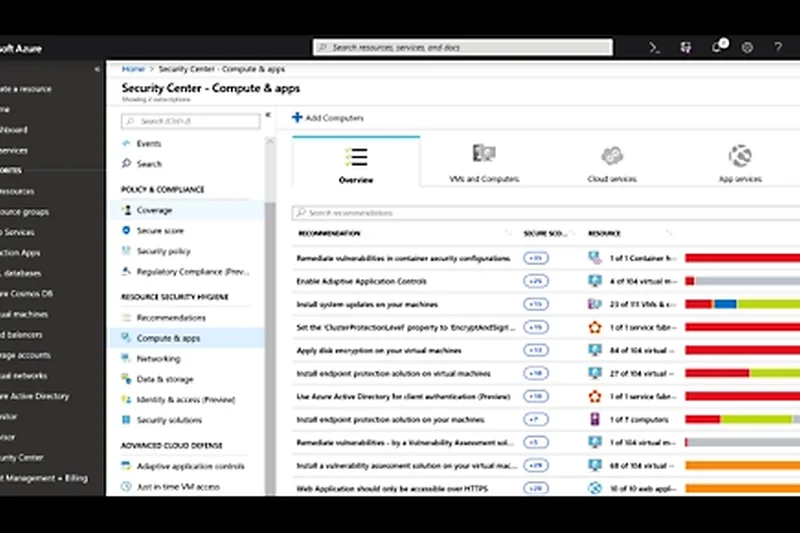The image size is (800, 533).
Task: Click the red bar for Apply disk encryption
Action: [742, 350]
